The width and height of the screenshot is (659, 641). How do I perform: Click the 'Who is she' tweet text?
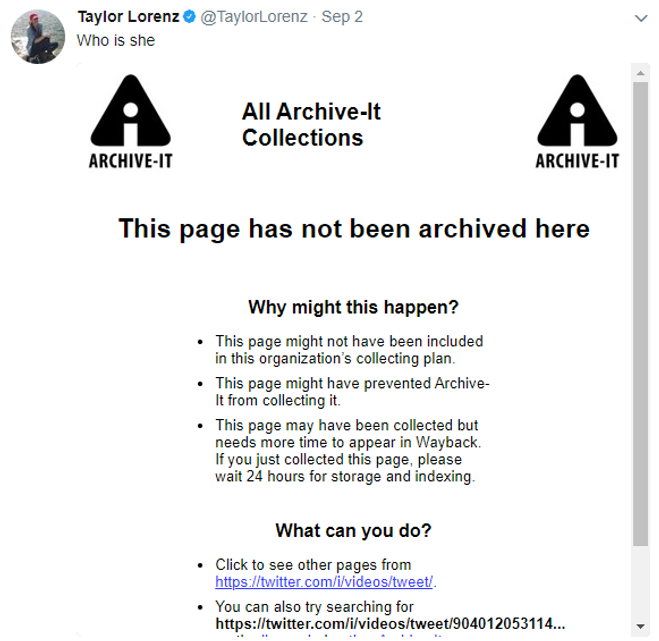[116, 41]
